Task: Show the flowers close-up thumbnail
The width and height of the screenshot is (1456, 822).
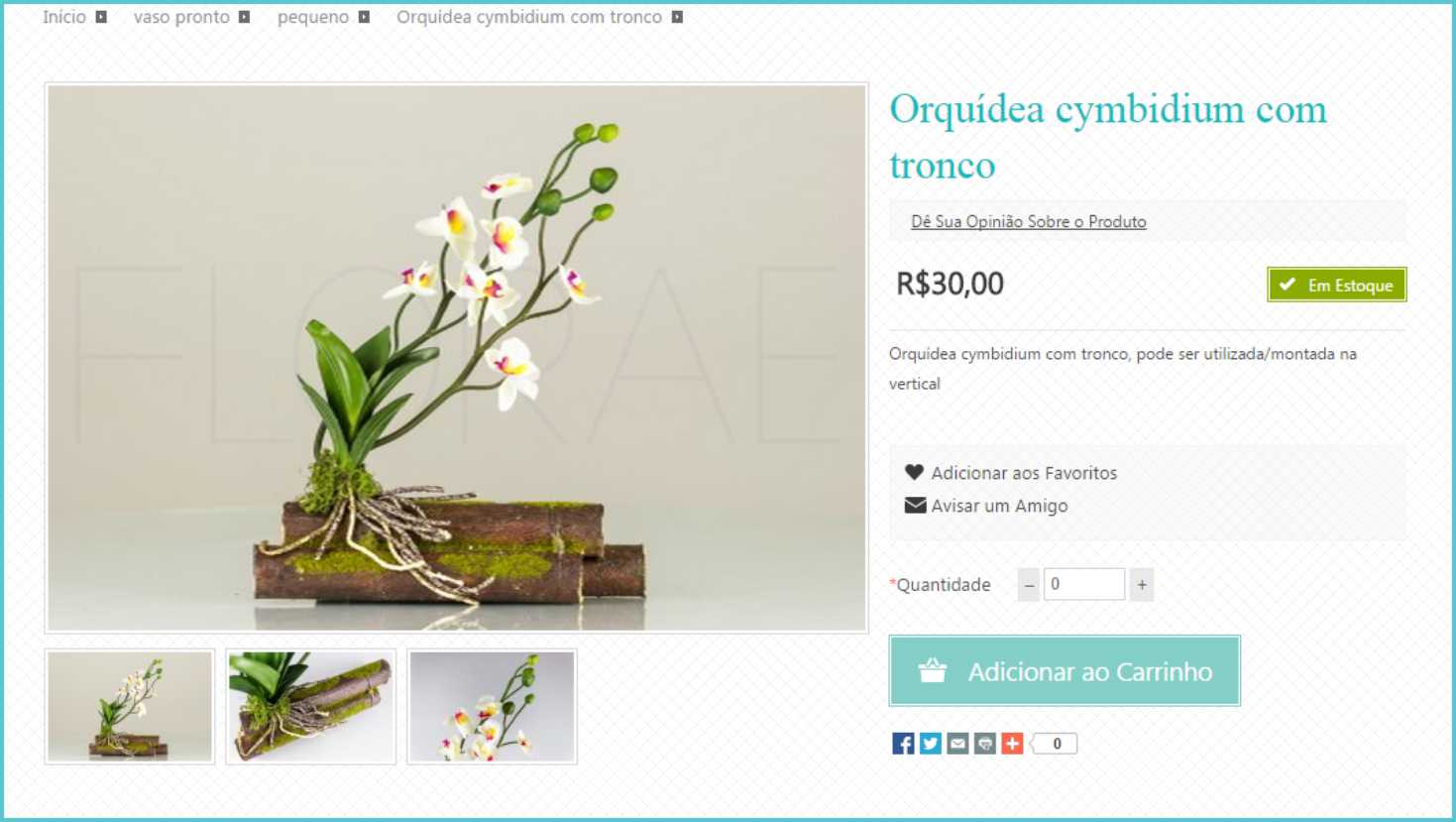Action: point(493,707)
